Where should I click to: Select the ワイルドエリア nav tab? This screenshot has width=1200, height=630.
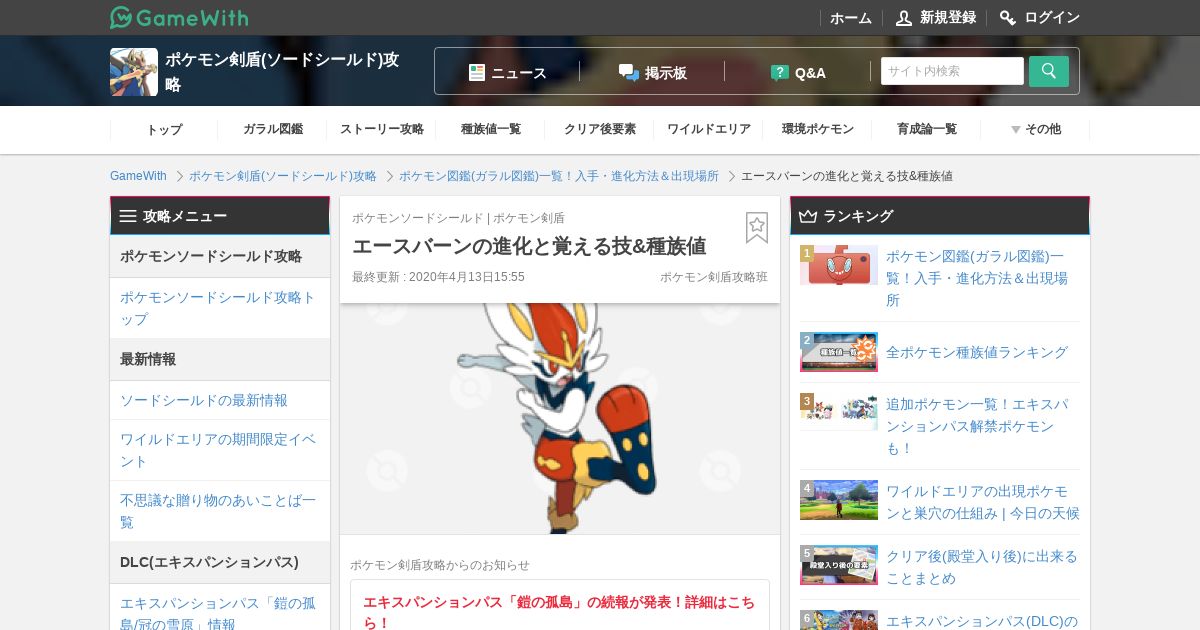pos(709,129)
